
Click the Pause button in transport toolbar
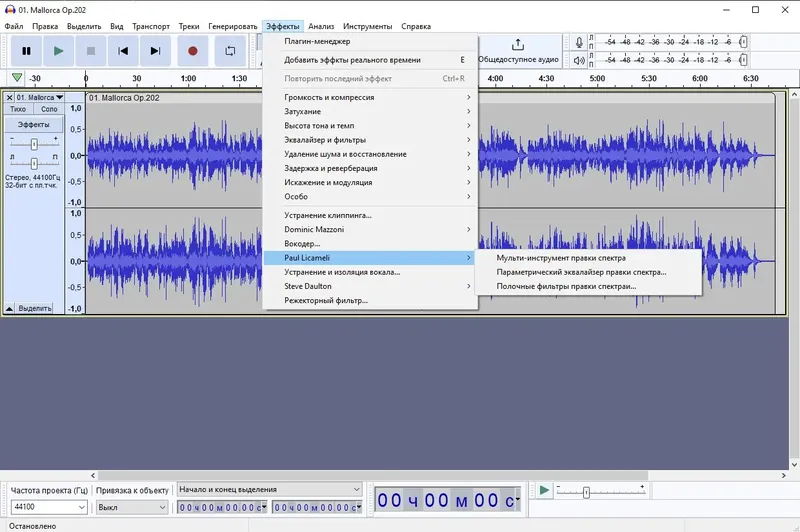(x=26, y=51)
